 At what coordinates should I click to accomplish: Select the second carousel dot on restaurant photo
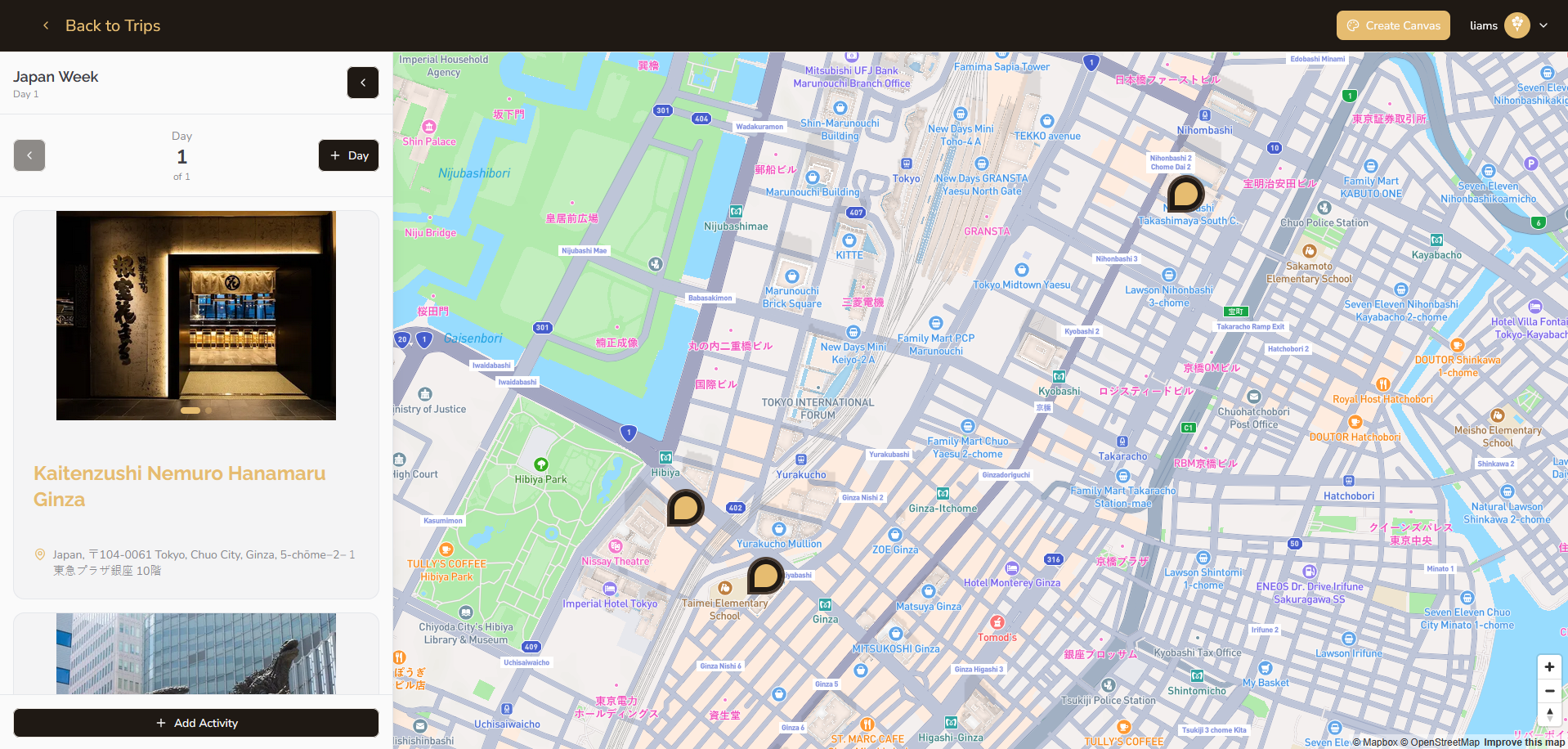point(208,410)
